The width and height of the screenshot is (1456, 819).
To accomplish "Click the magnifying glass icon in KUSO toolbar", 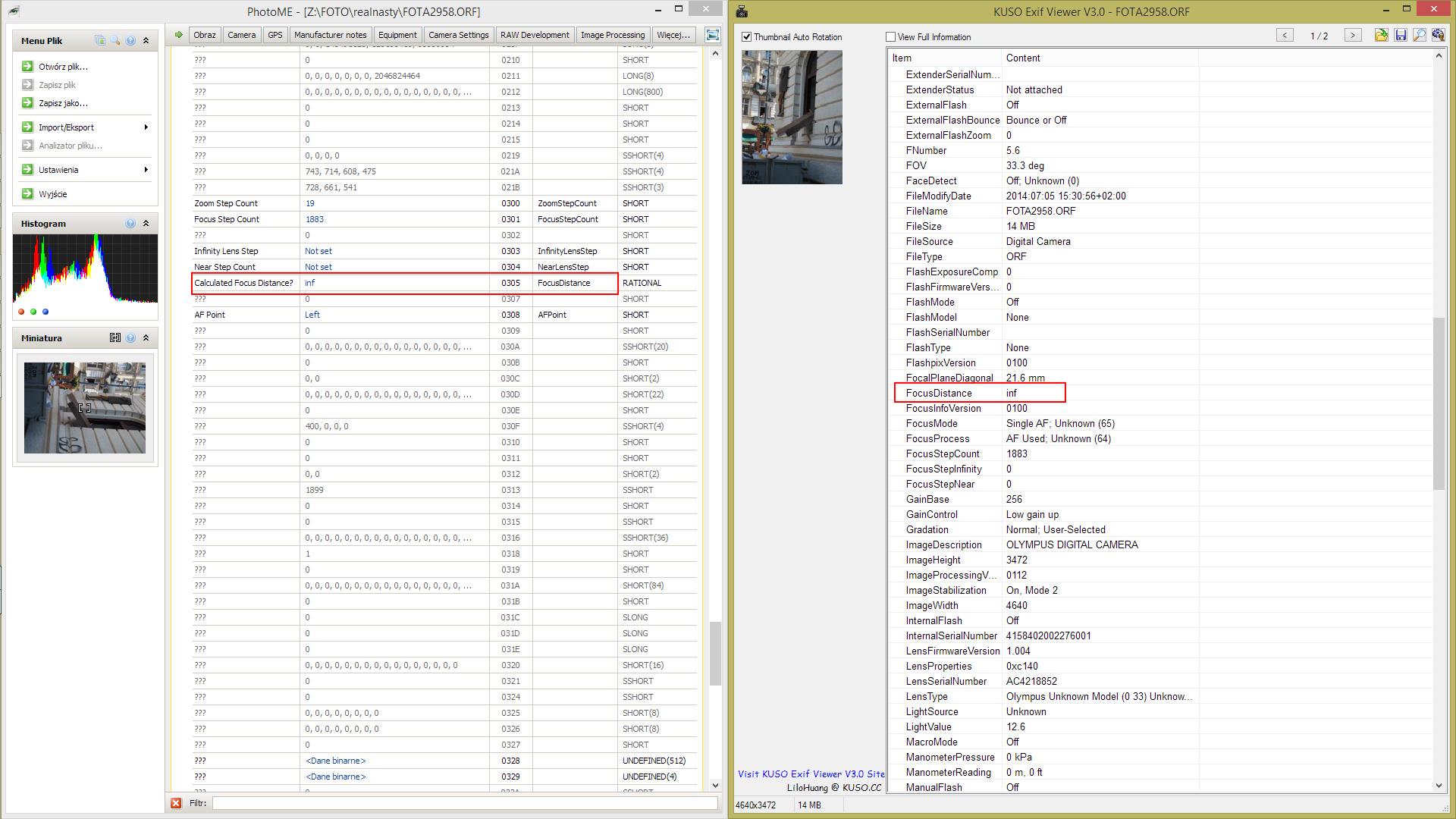I will tap(1419, 36).
